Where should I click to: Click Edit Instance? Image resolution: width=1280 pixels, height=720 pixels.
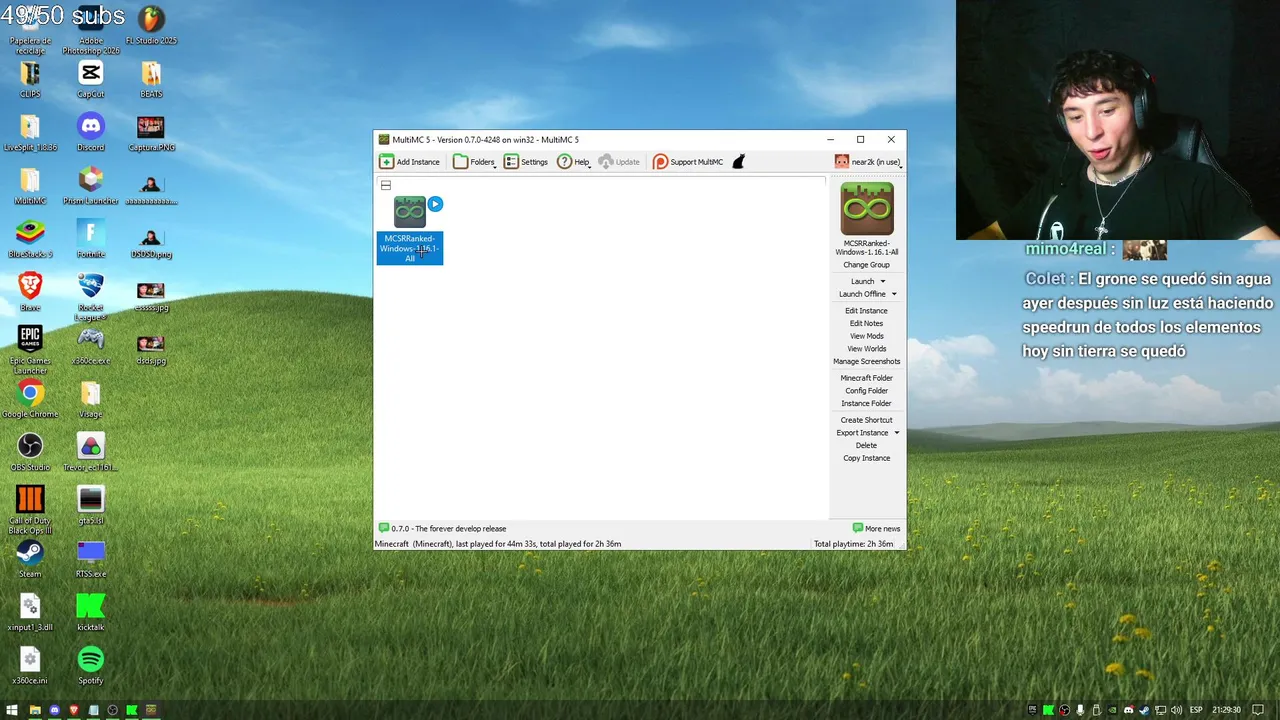click(866, 311)
